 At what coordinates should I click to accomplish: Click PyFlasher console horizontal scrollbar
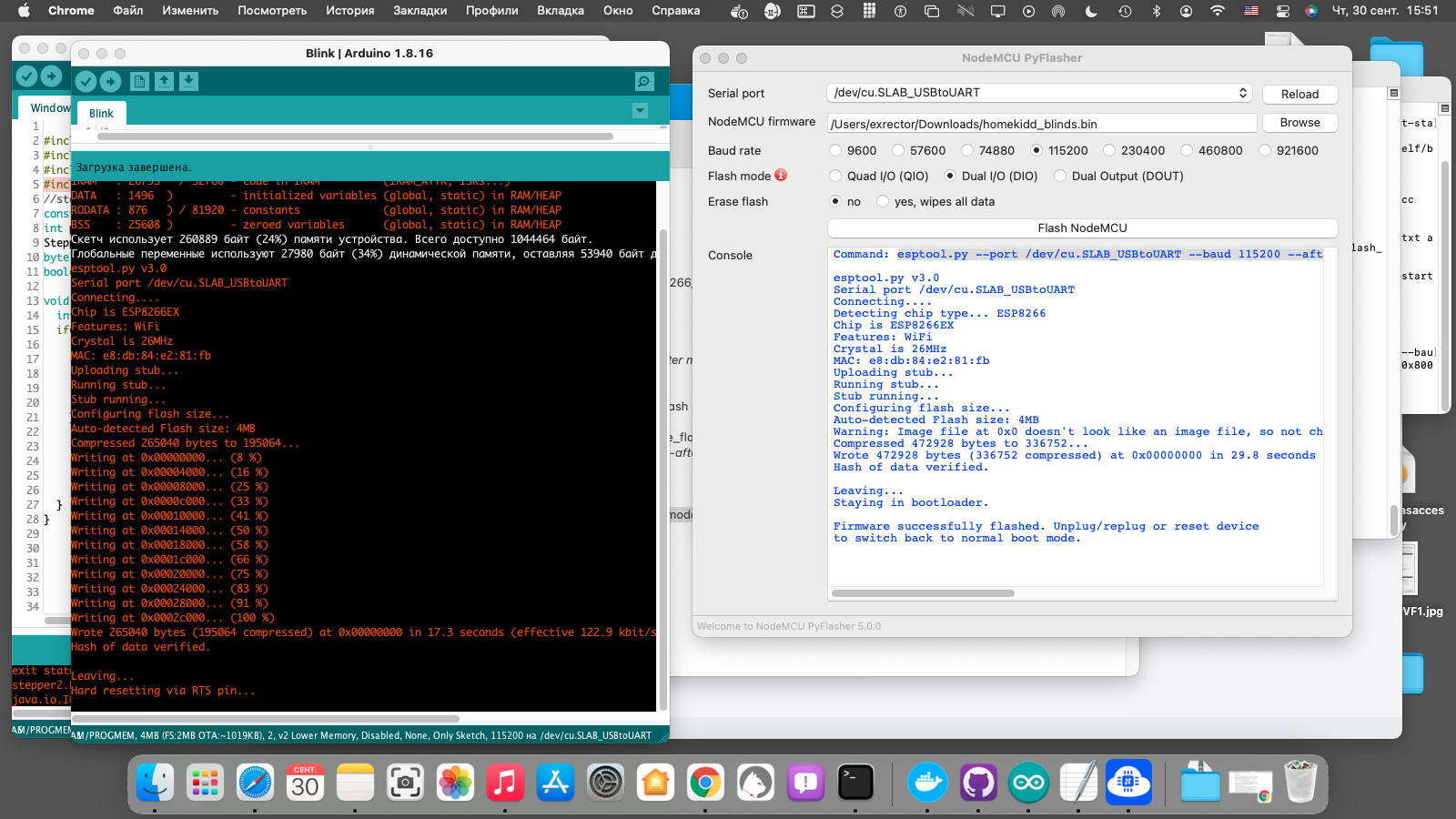point(923,593)
